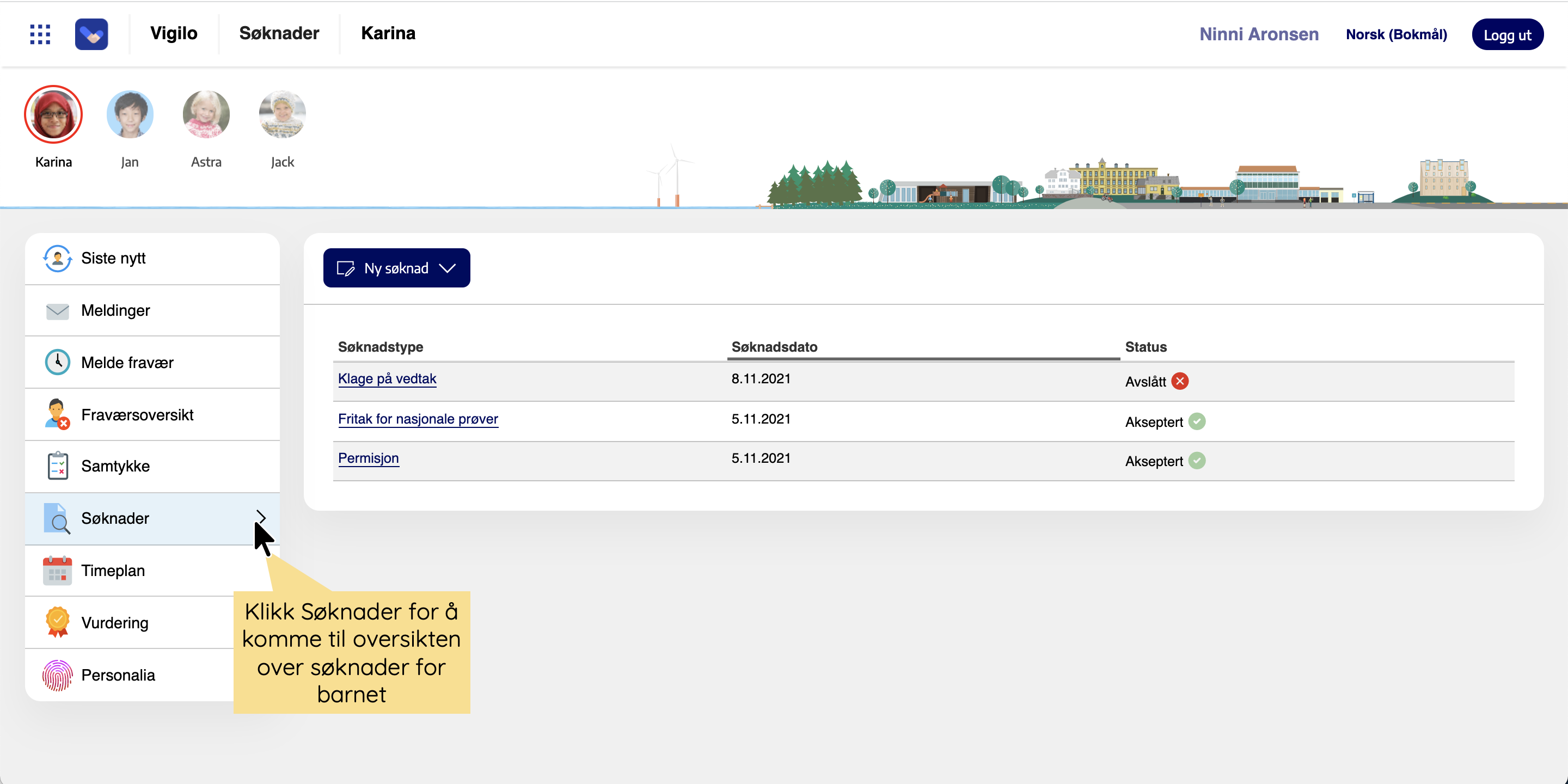Click the Personalia fingerprint icon
This screenshot has width=1568, height=784.
pyautogui.click(x=57, y=675)
